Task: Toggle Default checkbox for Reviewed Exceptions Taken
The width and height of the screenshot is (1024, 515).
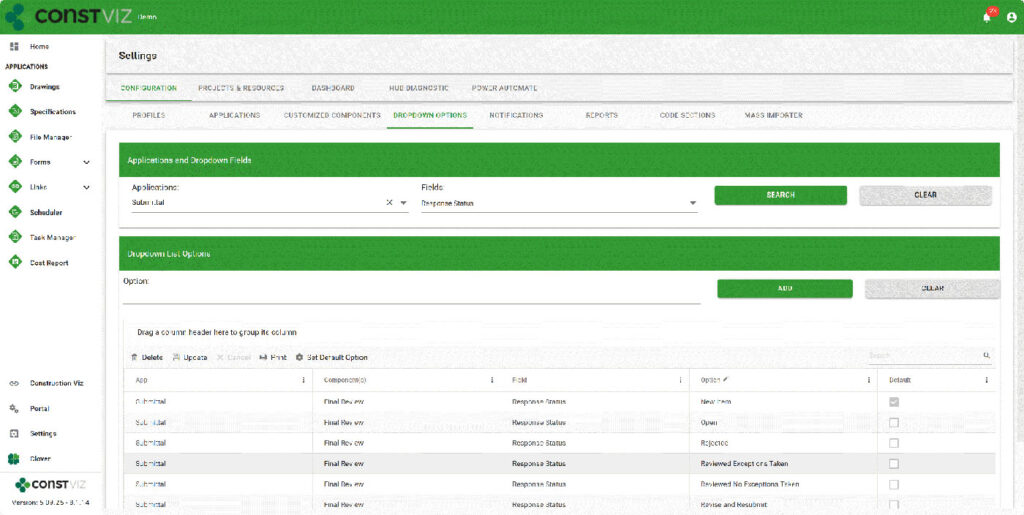Action: tap(894, 464)
